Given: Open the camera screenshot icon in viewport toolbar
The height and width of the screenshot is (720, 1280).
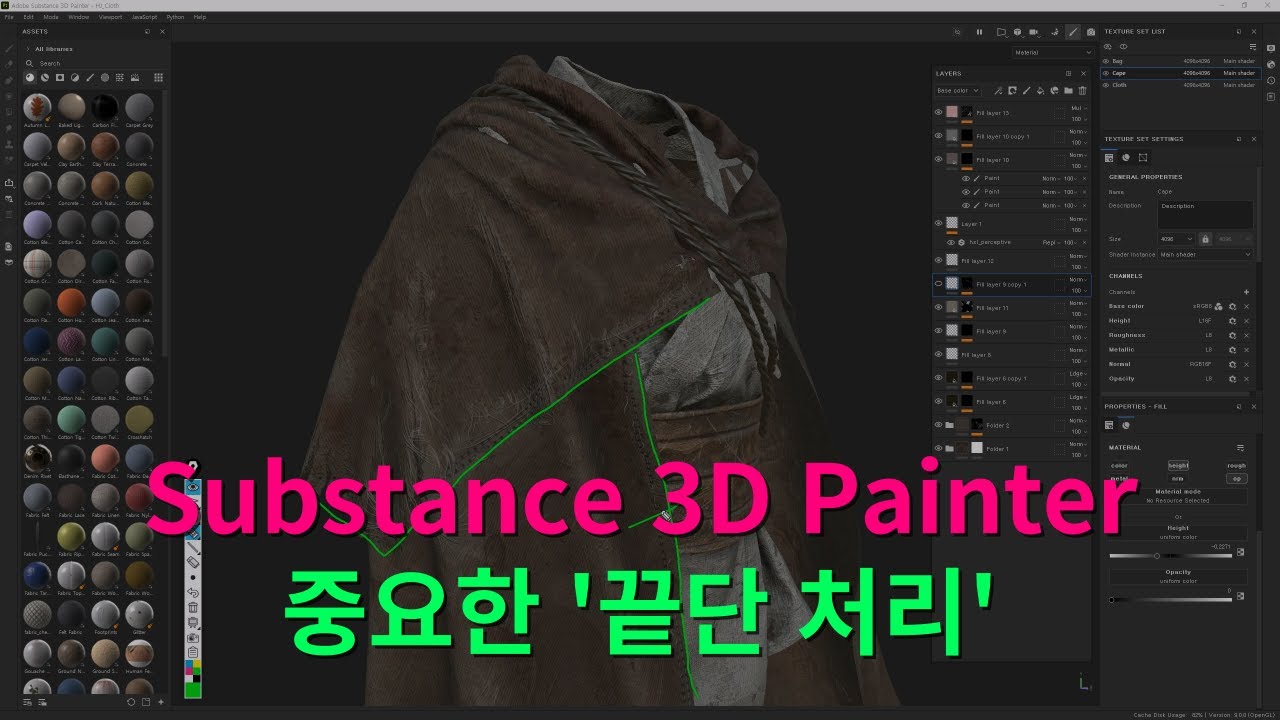Looking at the screenshot, I should pyautogui.click(x=1091, y=32).
